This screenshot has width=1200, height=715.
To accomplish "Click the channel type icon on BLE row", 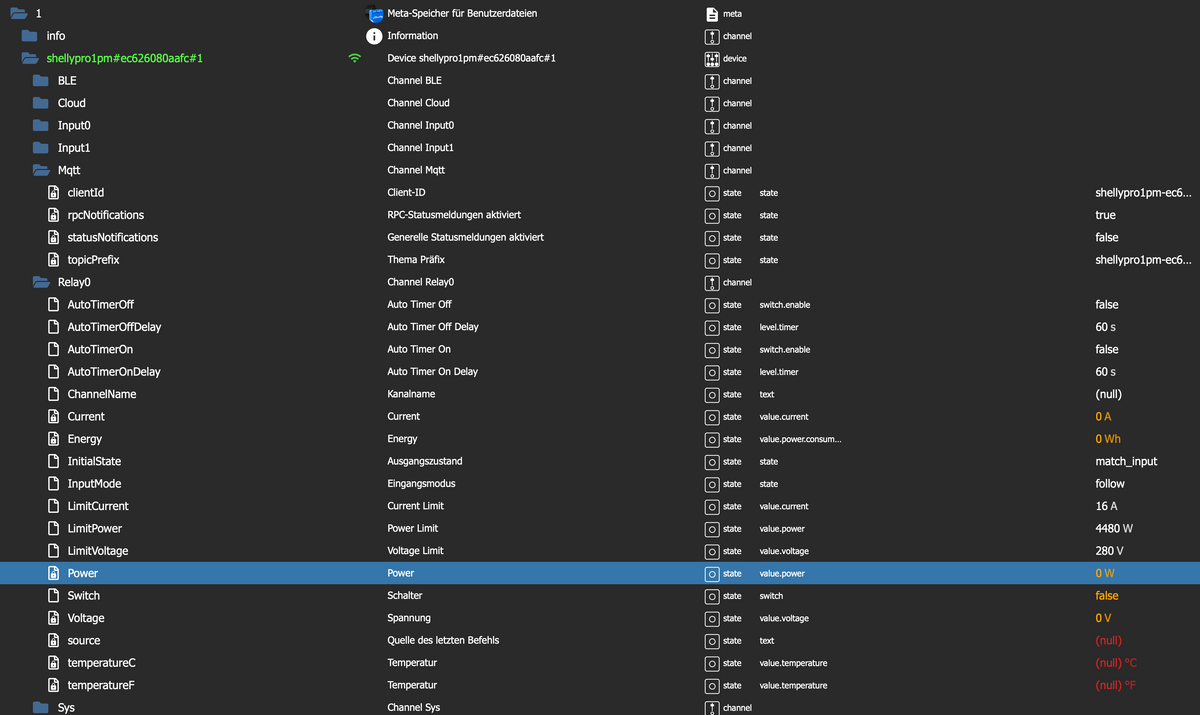I will [712, 81].
